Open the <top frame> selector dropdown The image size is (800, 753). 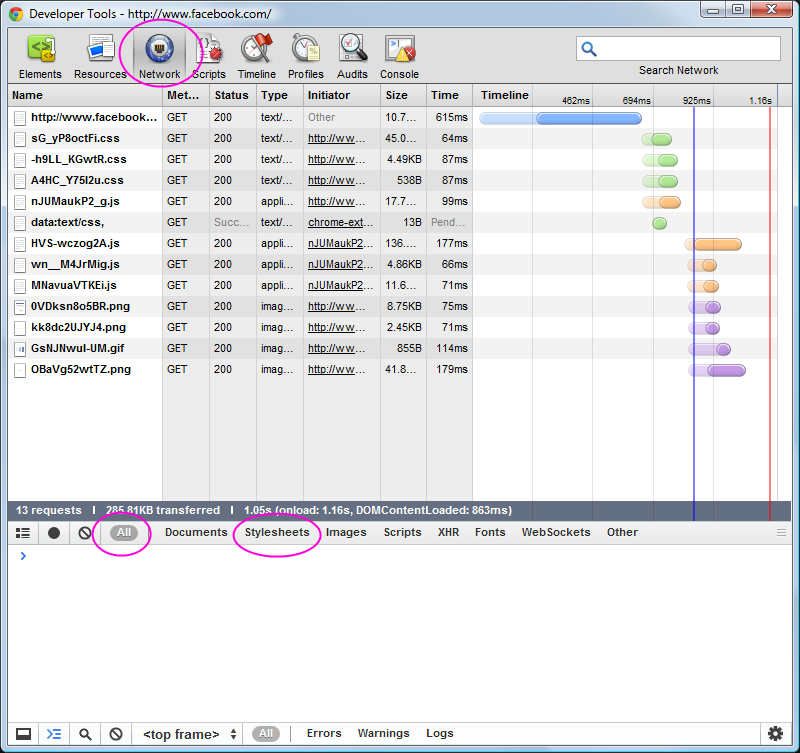tap(189, 734)
